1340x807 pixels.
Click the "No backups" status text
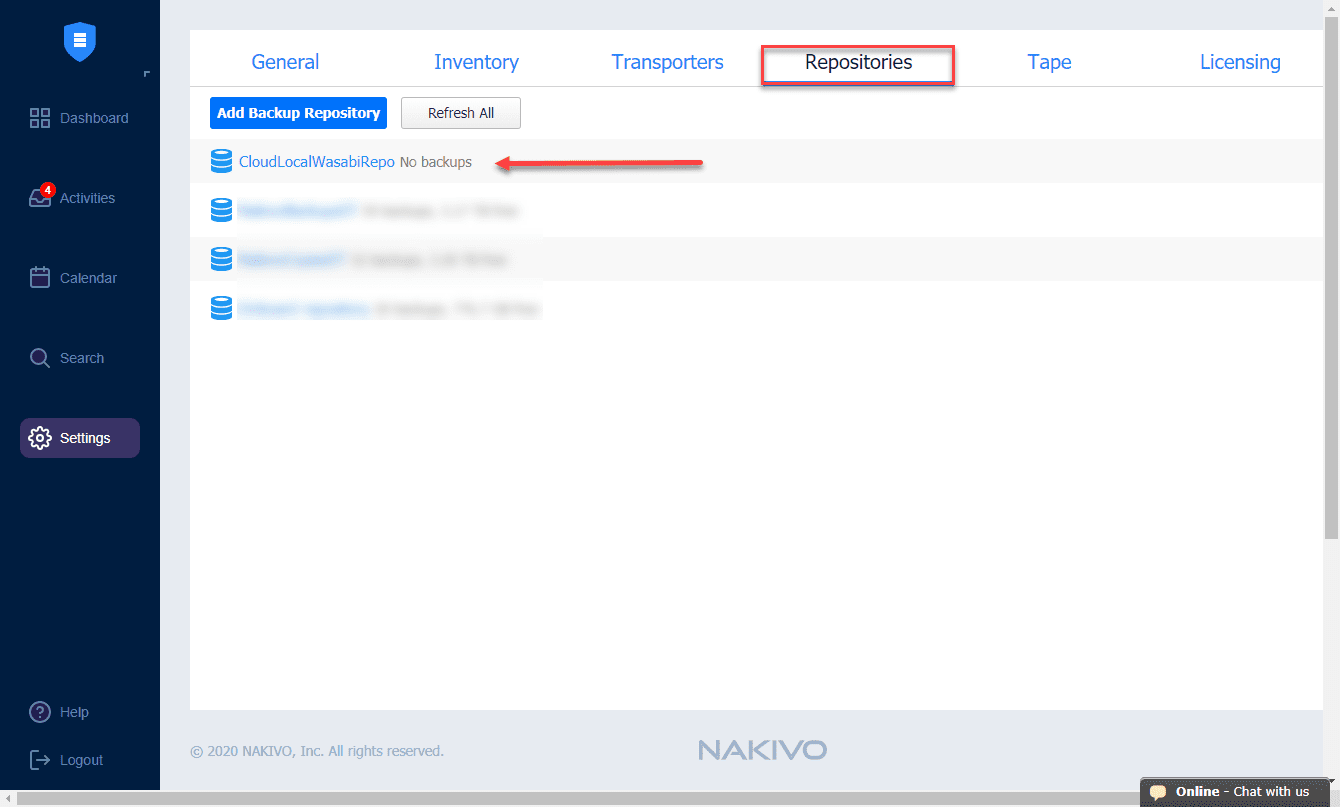436,162
